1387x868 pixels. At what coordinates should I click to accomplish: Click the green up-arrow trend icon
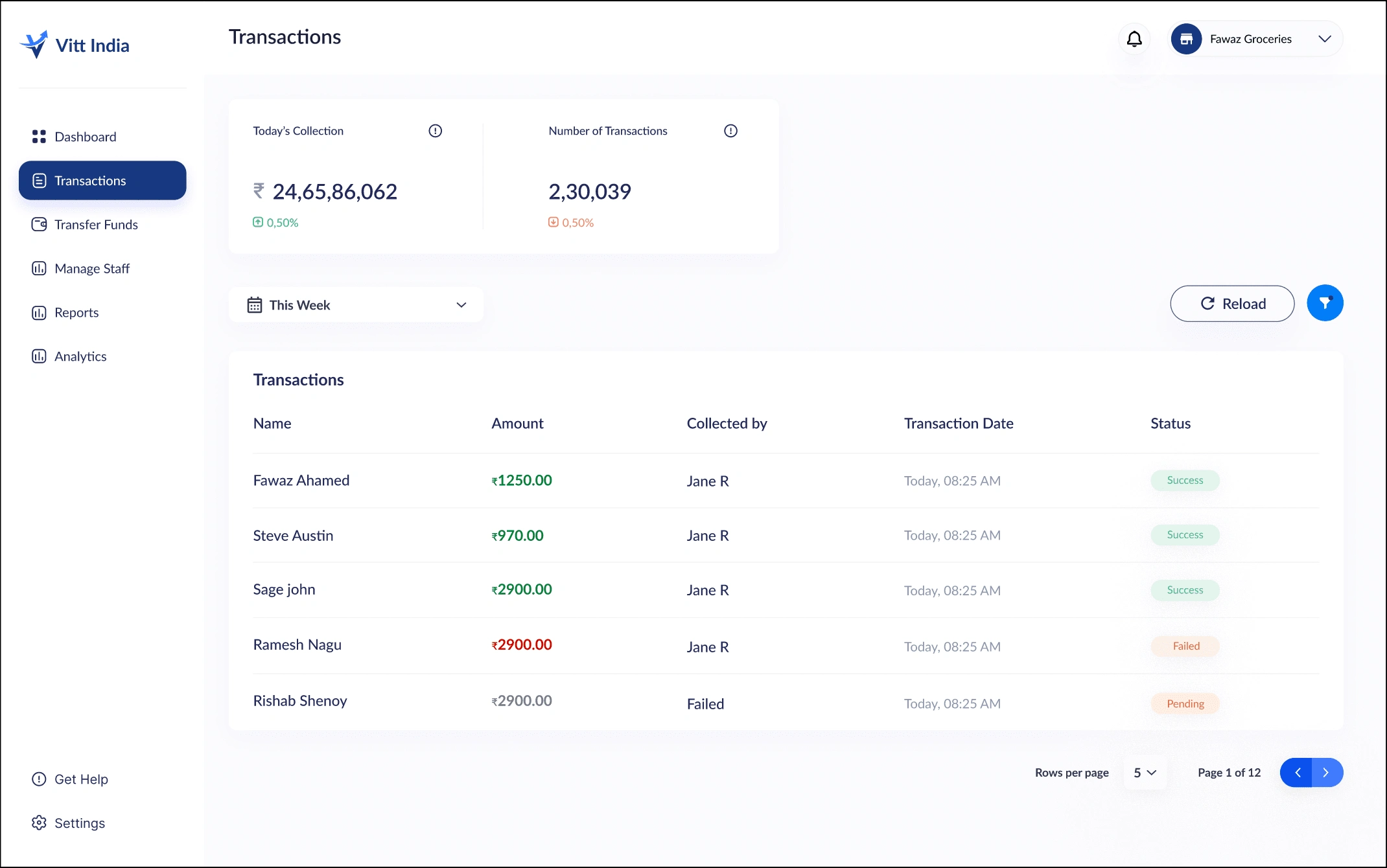click(258, 222)
